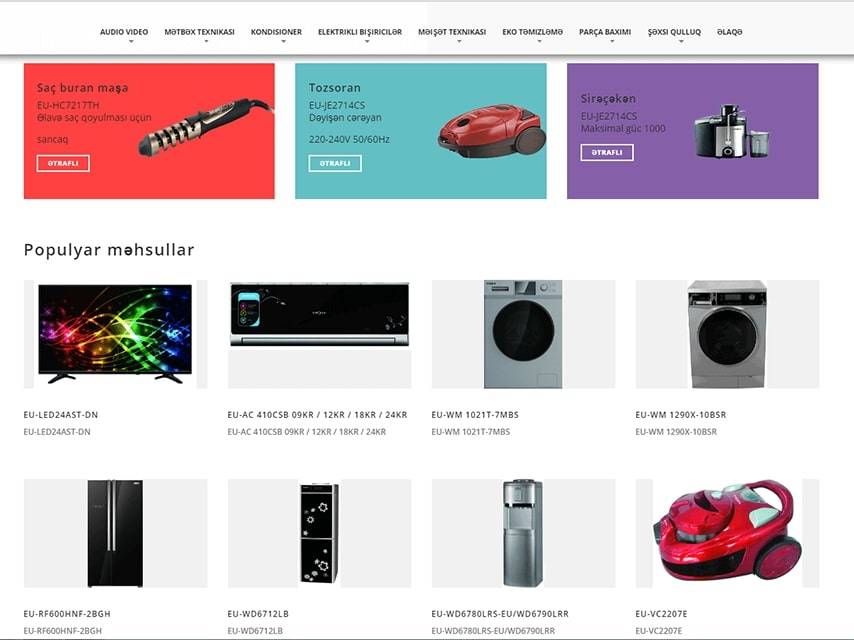The image size is (854, 640).
Task: Open the ŞƏXSI QULLUQ menu
Action: 674,32
